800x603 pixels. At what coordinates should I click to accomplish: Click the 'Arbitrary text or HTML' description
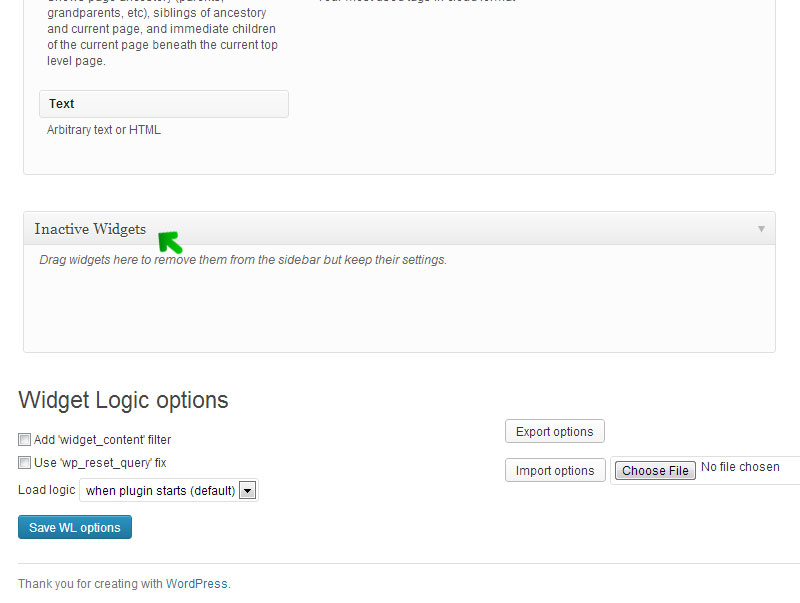point(104,130)
